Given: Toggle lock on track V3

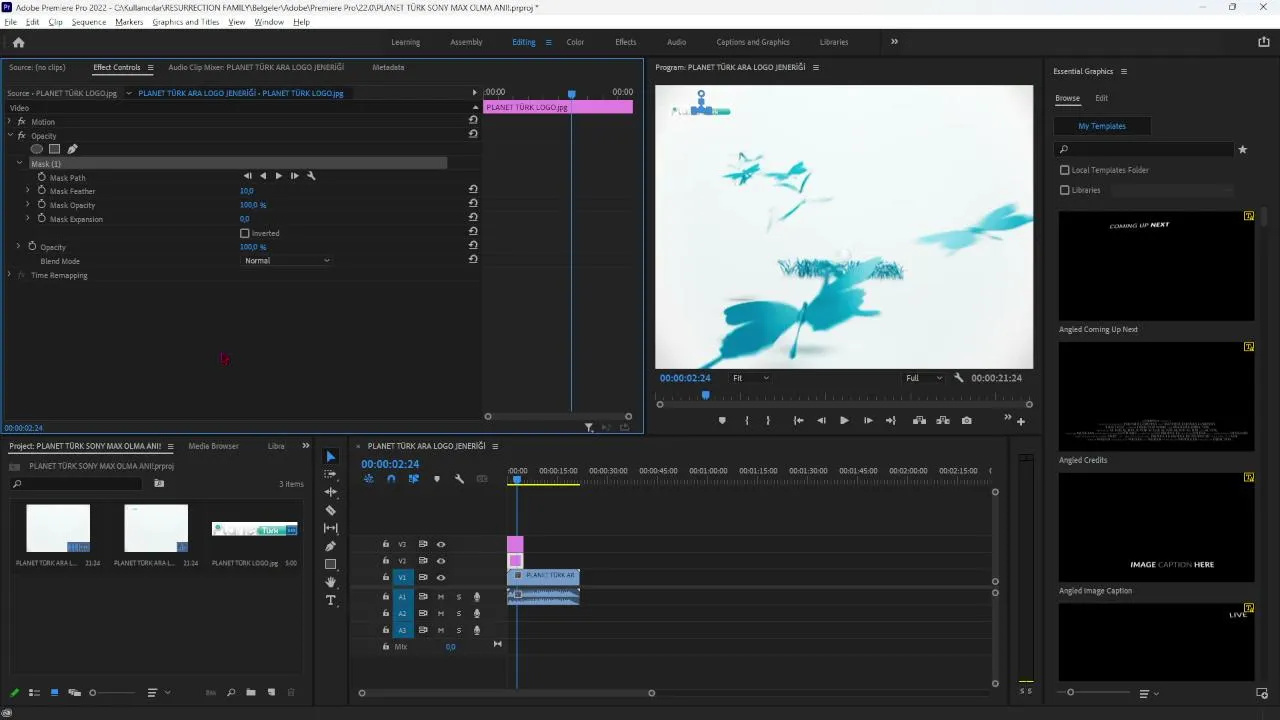Looking at the screenshot, I should click(x=386, y=544).
